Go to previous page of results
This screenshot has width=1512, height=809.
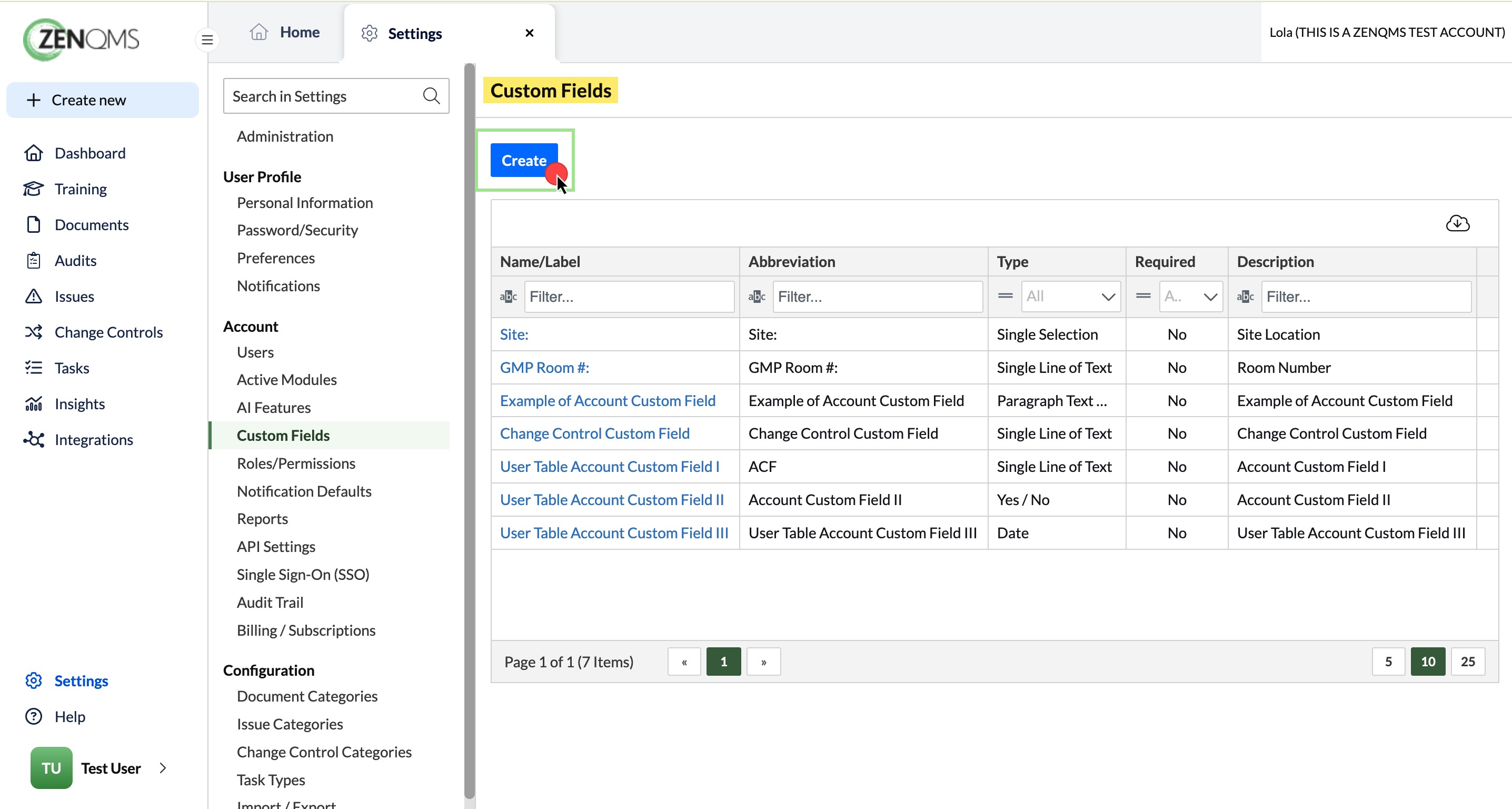tap(684, 662)
